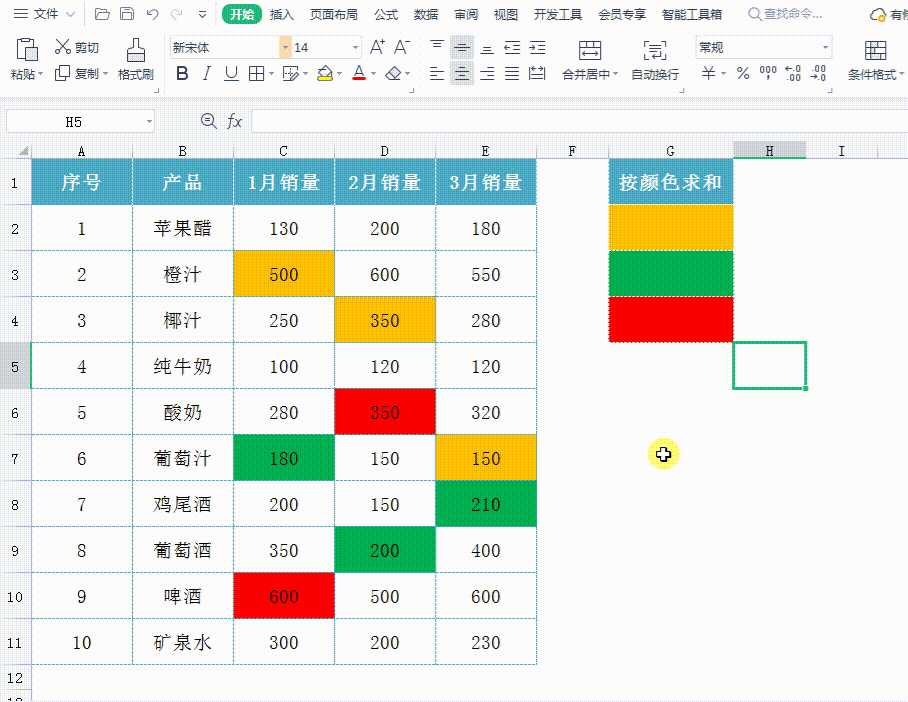Screen dimensions: 908x702
Task: Switch to the 数据 tab
Action: pos(426,14)
